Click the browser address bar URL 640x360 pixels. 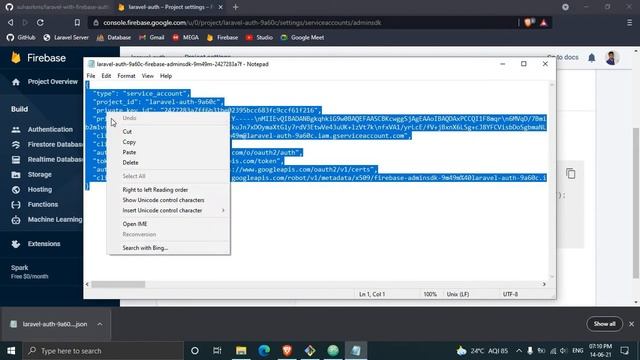[x=242, y=22]
